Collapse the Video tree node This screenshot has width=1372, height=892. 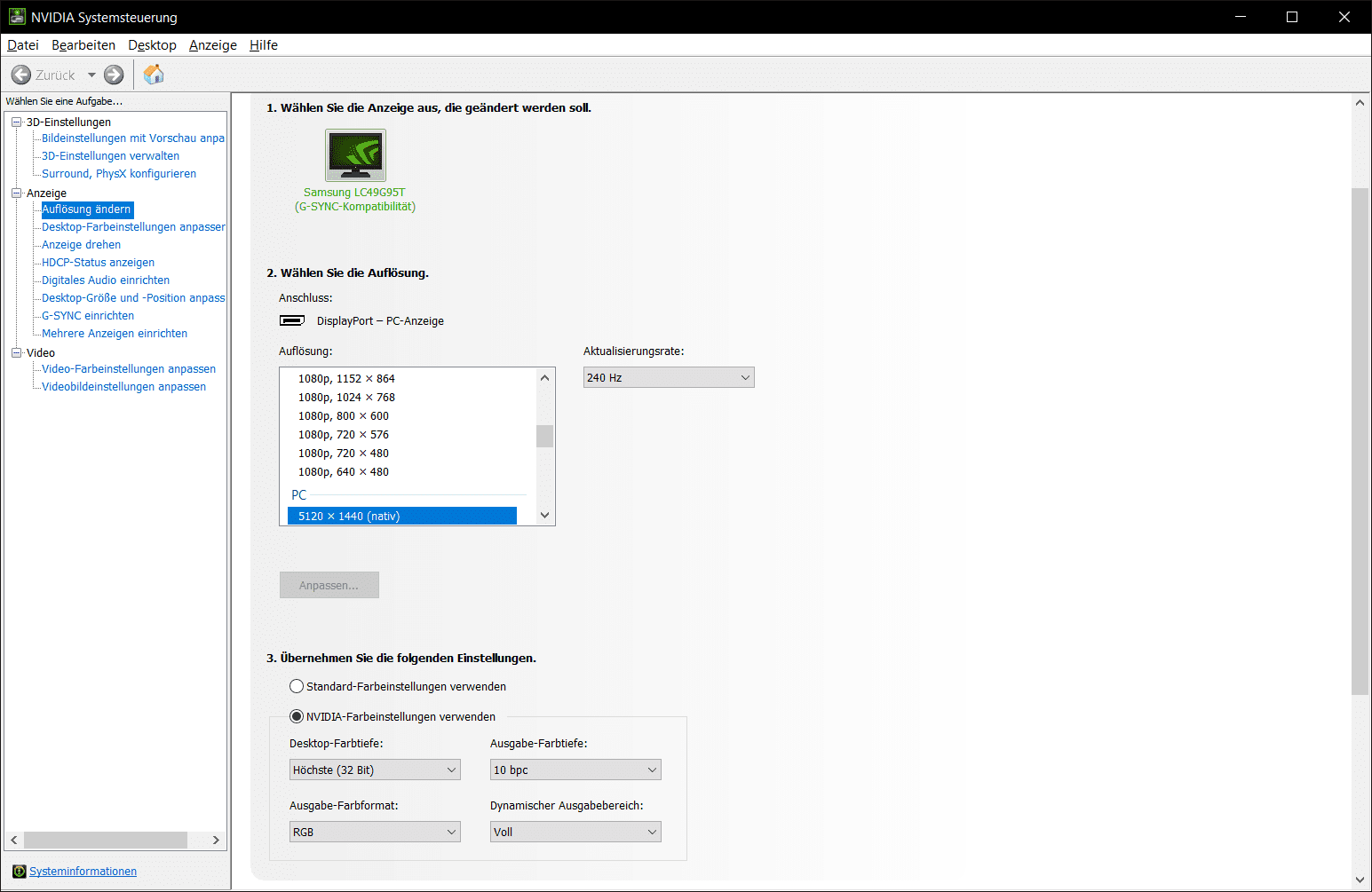click(16, 352)
